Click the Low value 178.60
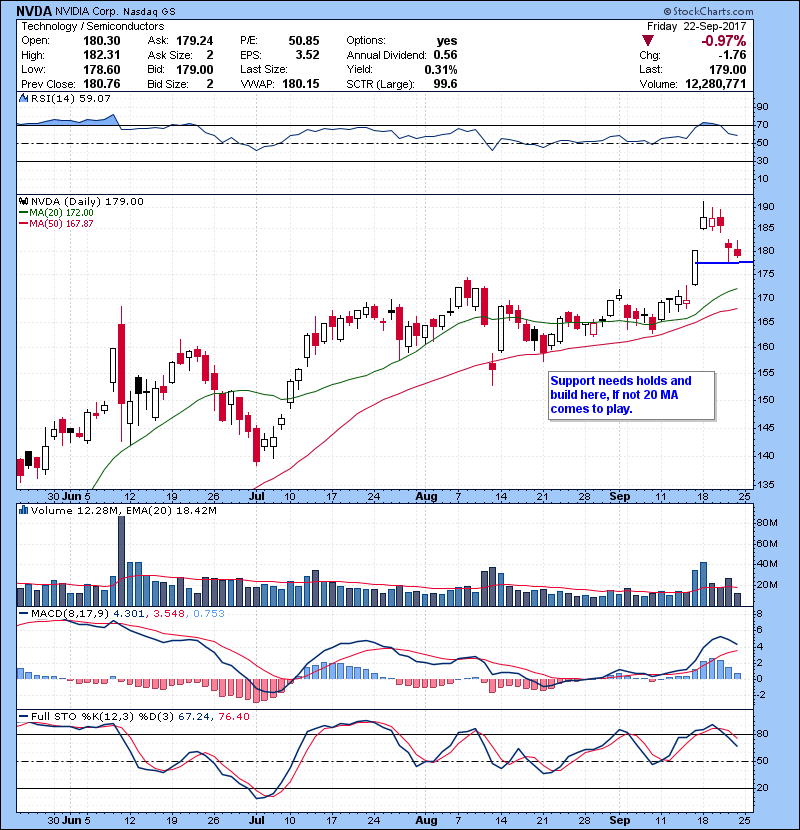 (x=101, y=69)
